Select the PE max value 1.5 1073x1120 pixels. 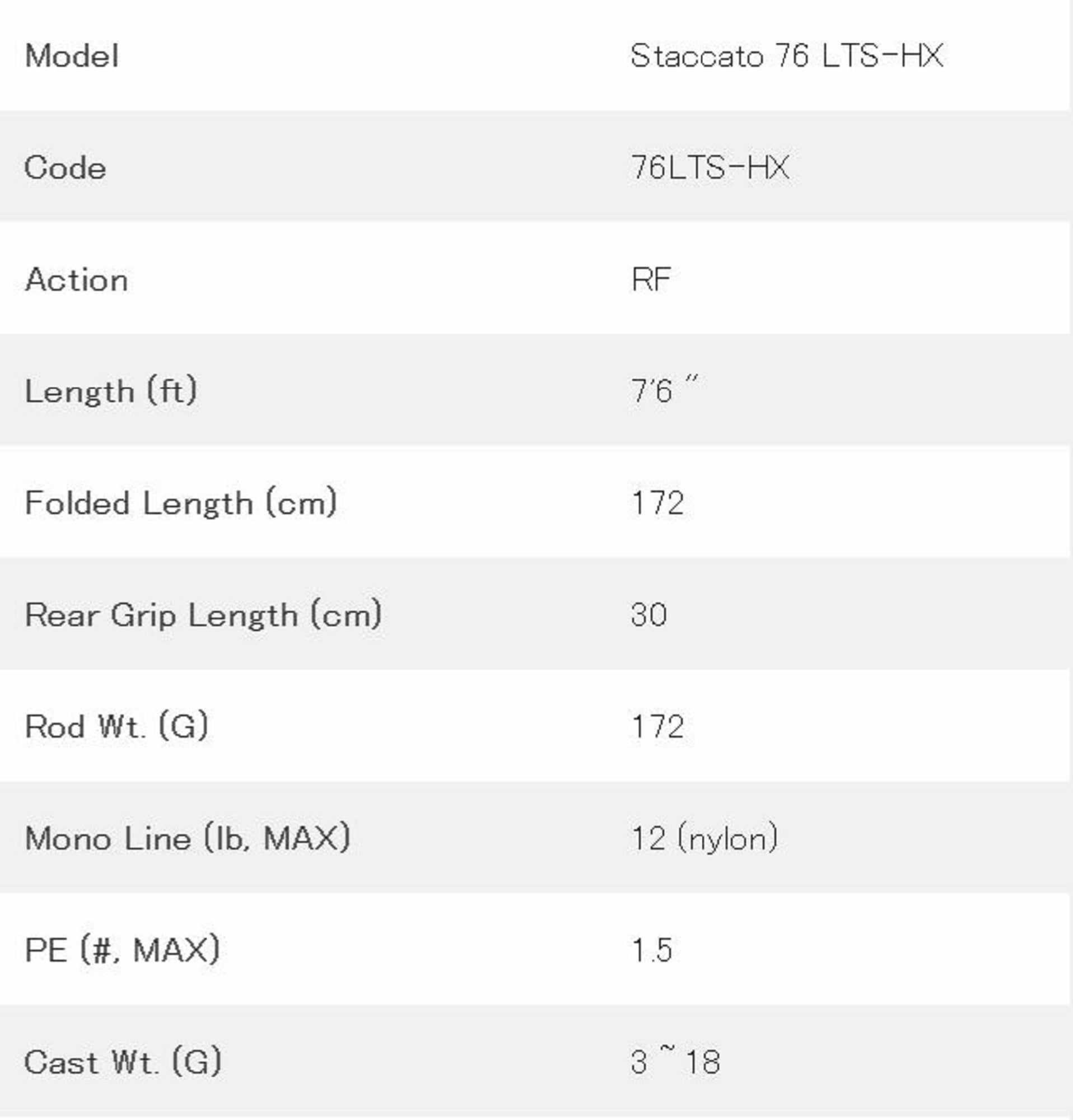click(x=651, y=950)
